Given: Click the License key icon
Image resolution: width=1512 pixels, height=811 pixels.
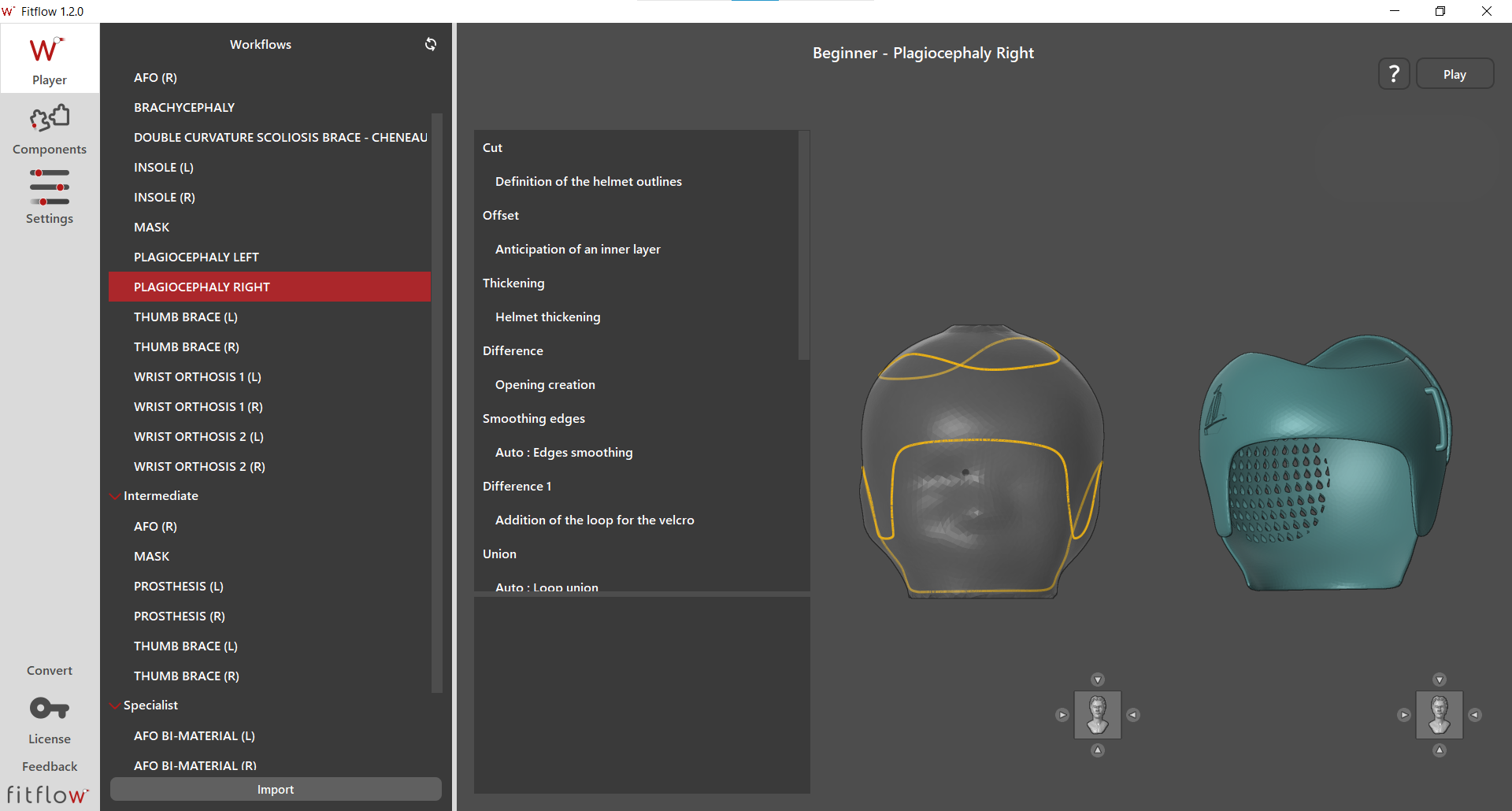Looking at the screenshot, I should tap(49, 709).
